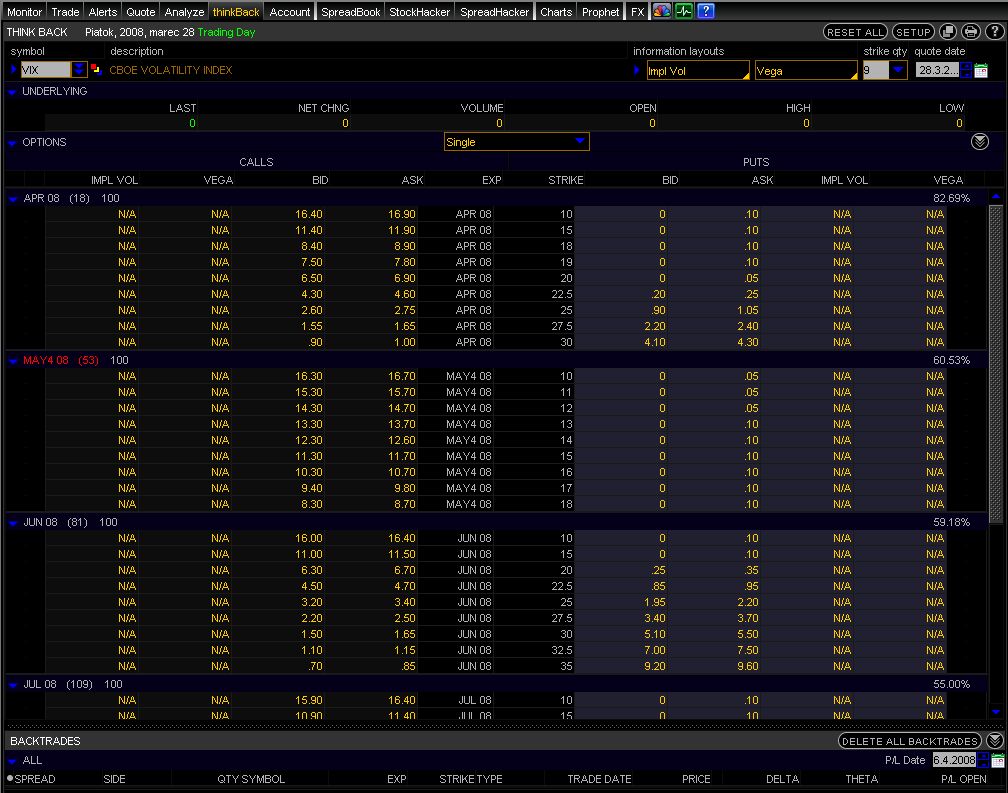This screenshot has height=793, width=1008.
Task: Collapse the Underlying section
Action: pos(13,92)
